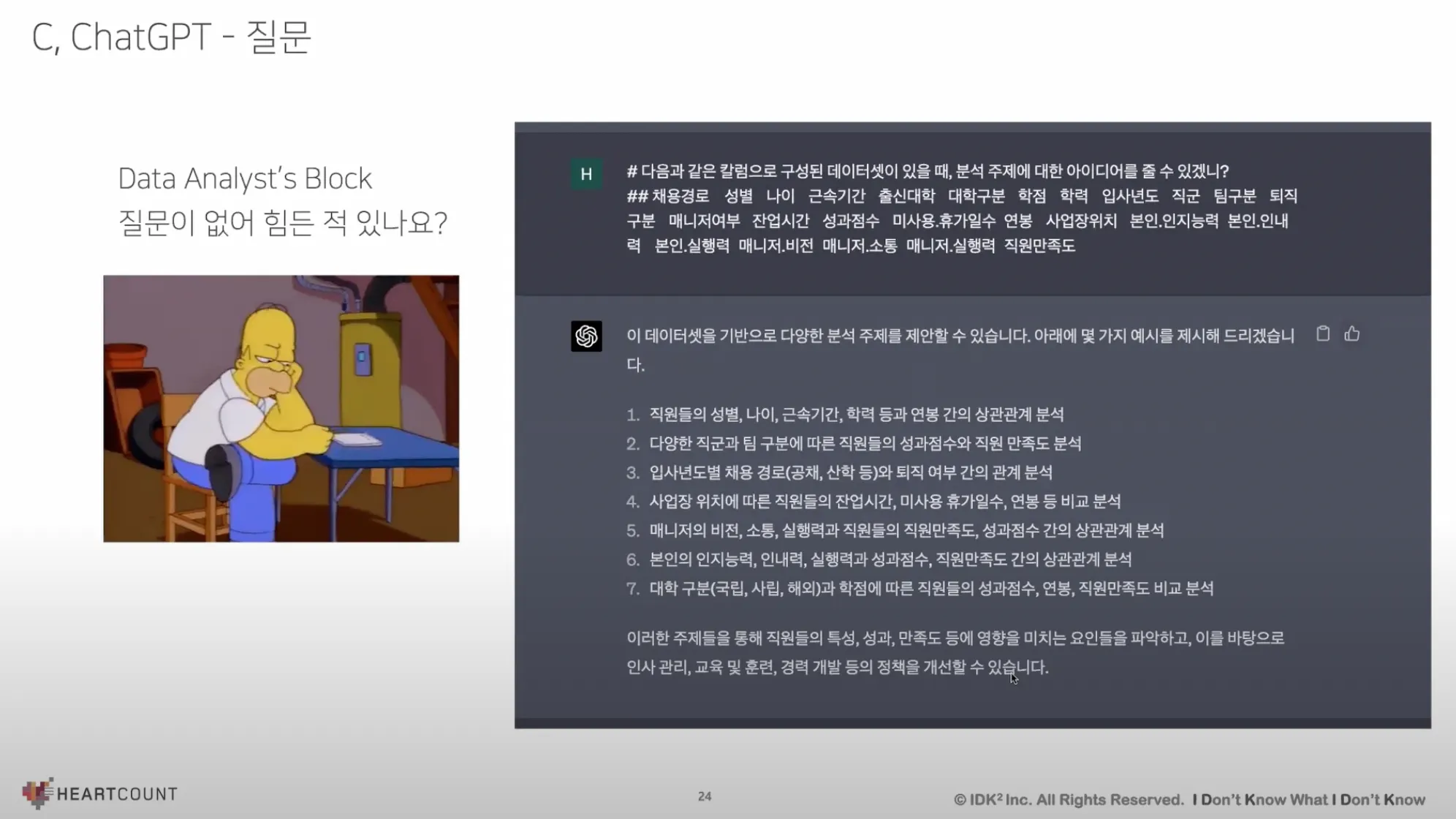1456x819 pixels.
Task: Click list item 4 about 사업장 위치
Action: 884,501
